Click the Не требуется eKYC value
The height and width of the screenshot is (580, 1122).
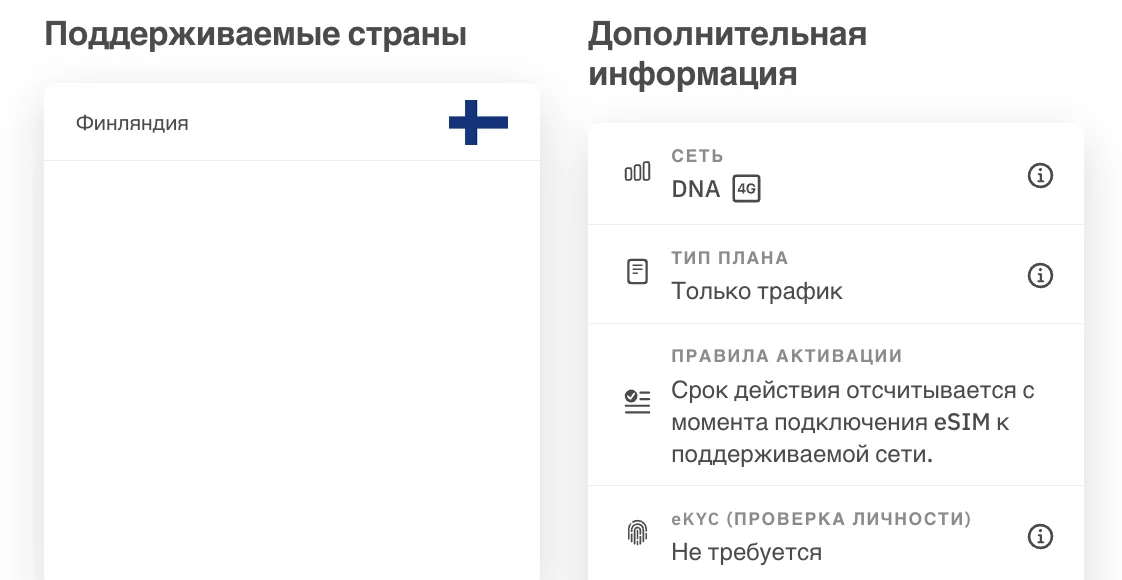pyautogui.click(x=746, y=551)
